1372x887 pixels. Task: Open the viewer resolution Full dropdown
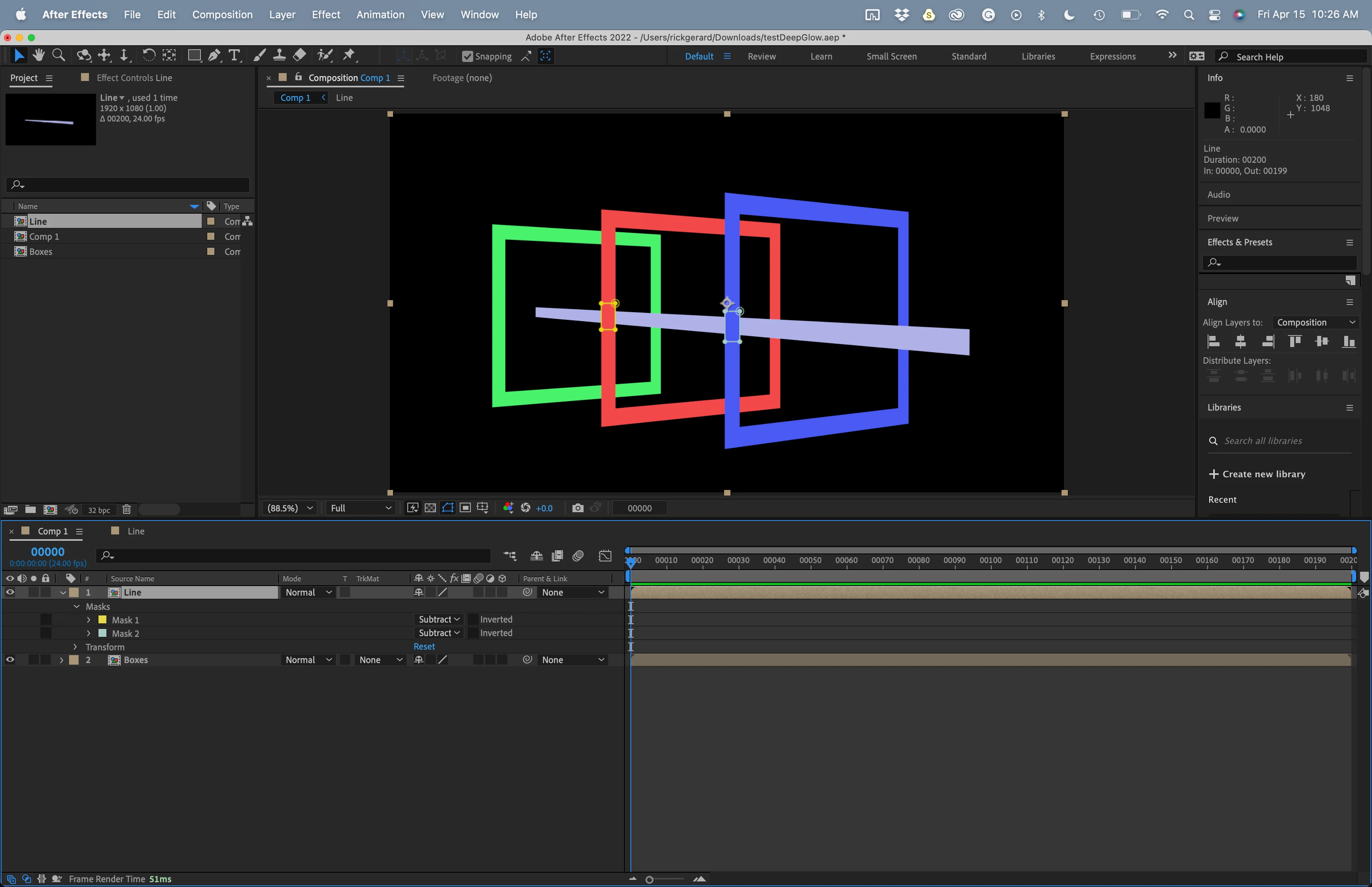click(x=360, y=508)
